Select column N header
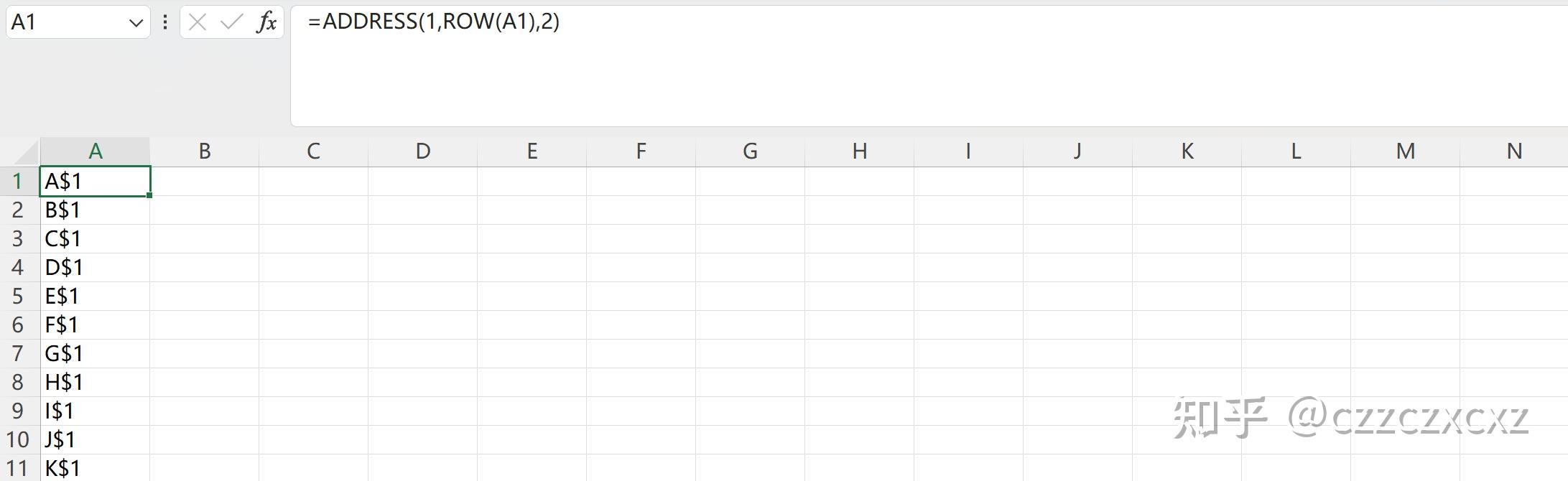 tap(1513, 151)
